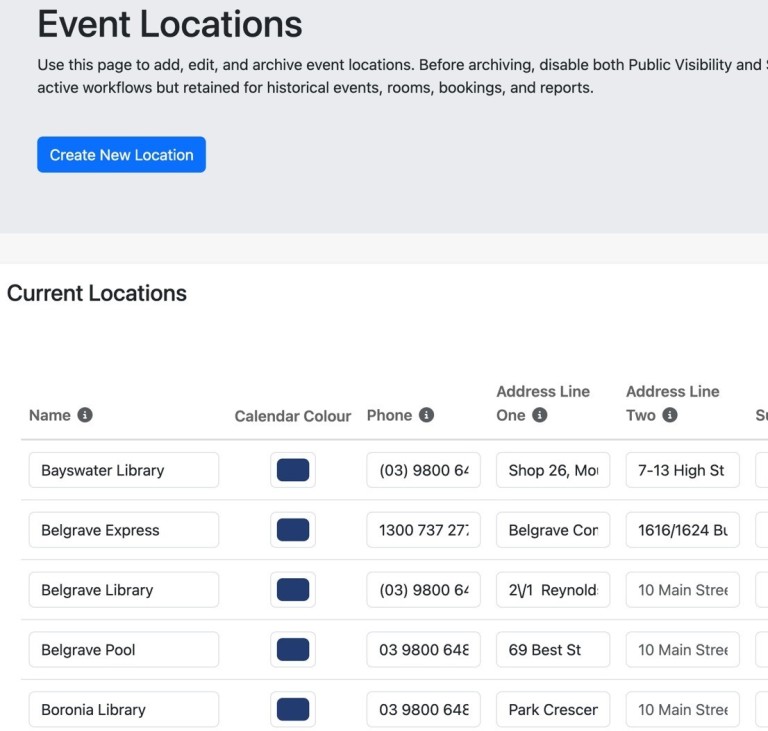The width and height of the screenshot is (768, 731).
Task: Open the info icon beside Name header
Action: click(x=85, y=415)
